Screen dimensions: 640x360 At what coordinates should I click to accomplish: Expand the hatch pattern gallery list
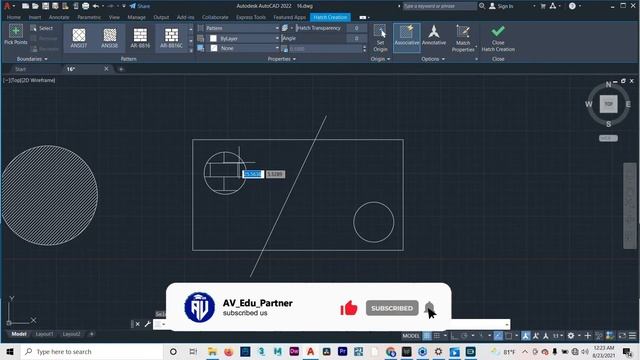(191, 51)
